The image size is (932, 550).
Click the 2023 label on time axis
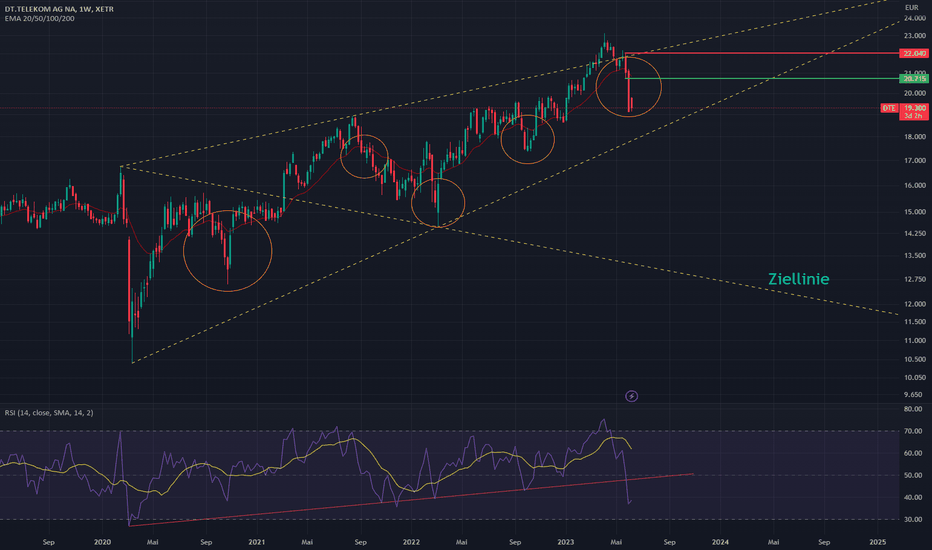pos(565,542)
